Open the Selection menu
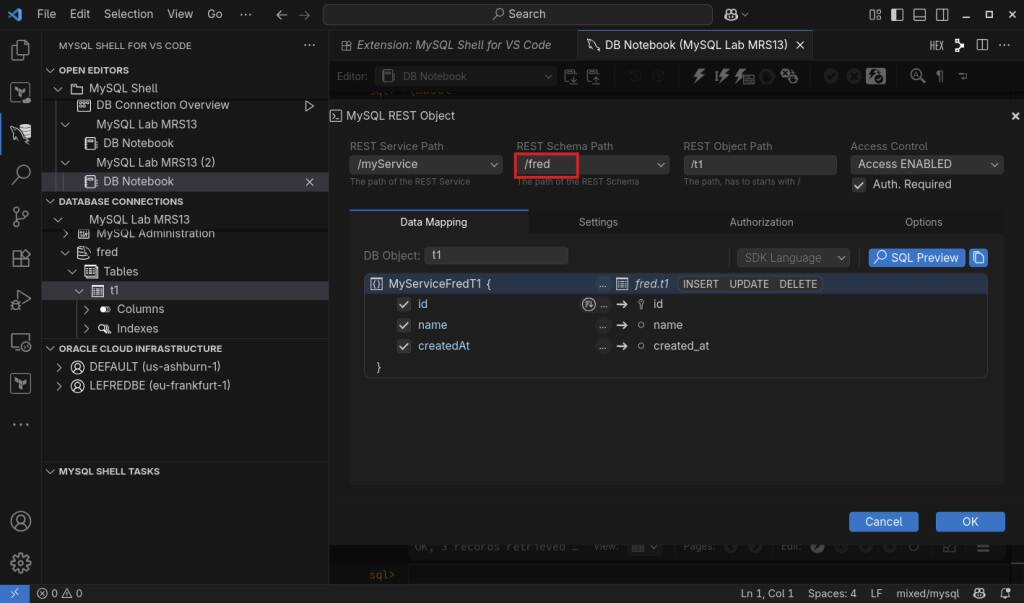1024x603 pixels. 129,14
